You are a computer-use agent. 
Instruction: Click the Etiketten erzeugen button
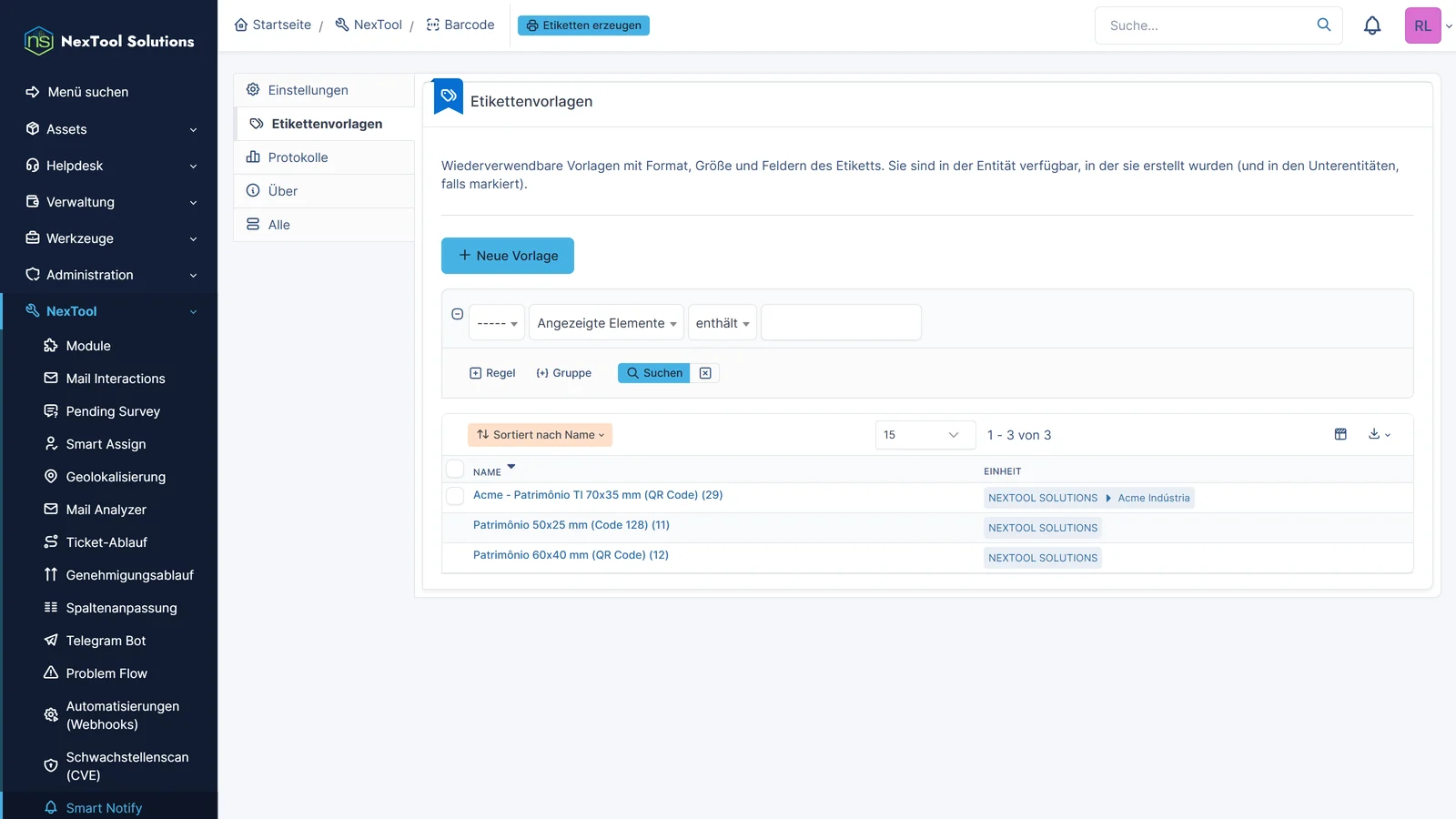pos(583,25)
